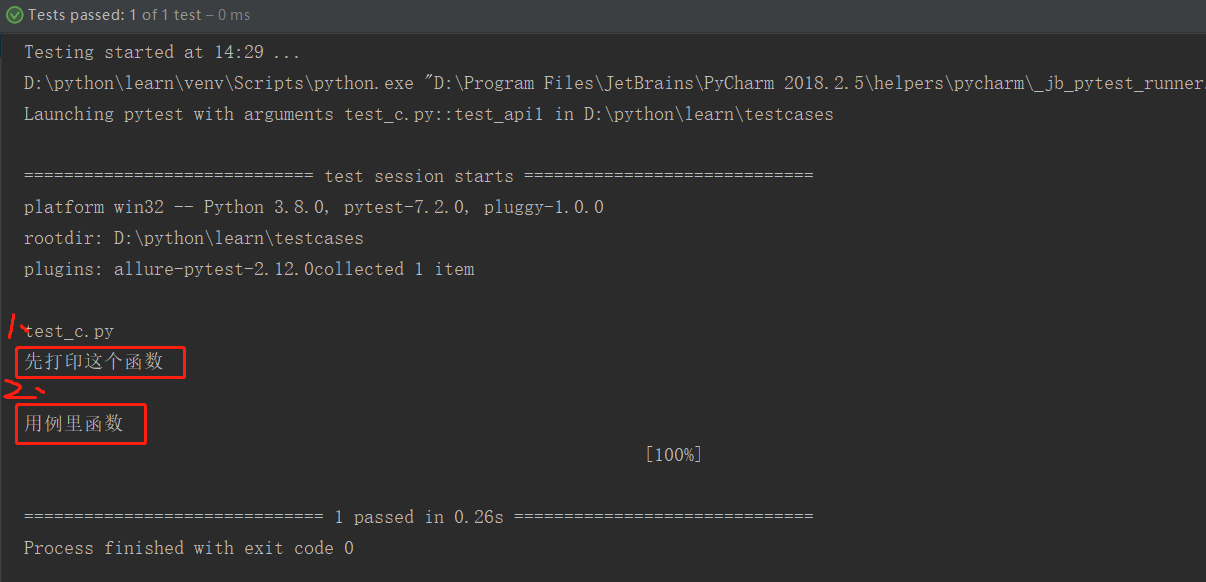Viewport: 1206px width, 582px height.
Task: Click the rootdir path line
Action: point(193,239)
